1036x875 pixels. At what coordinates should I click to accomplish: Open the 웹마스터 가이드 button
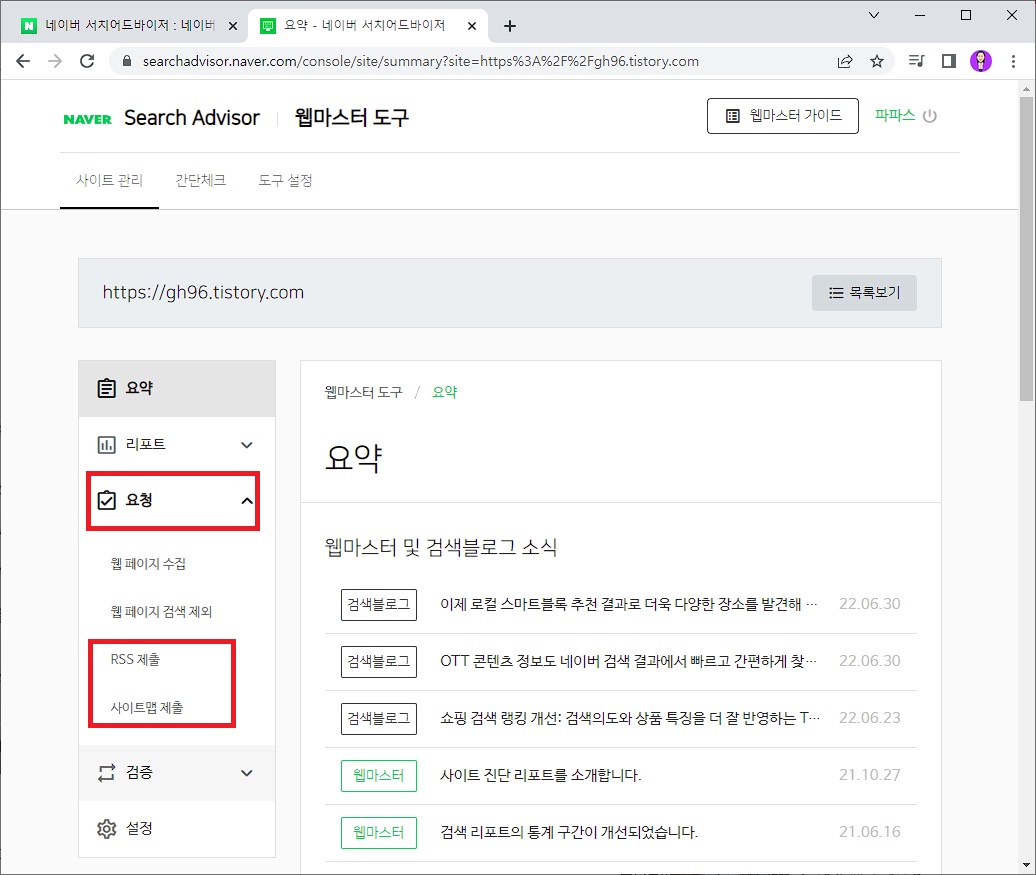point(783,116)
